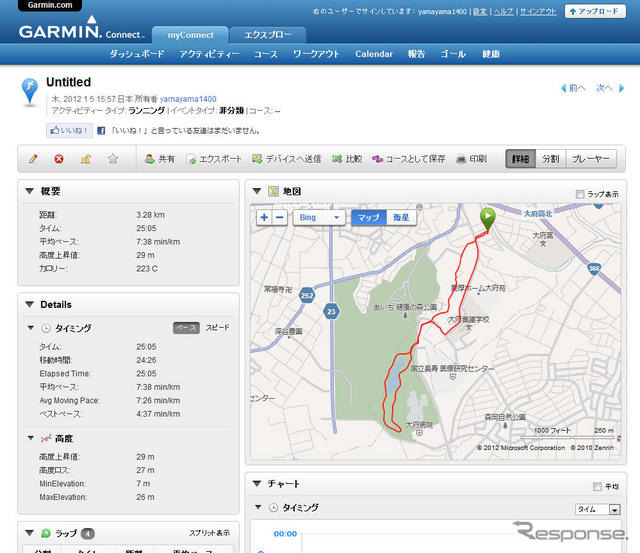Image resolution: width=640 pixels, height=553 pixels.
Task: Collapse the チャート chart panel
Action: (257, 484)
